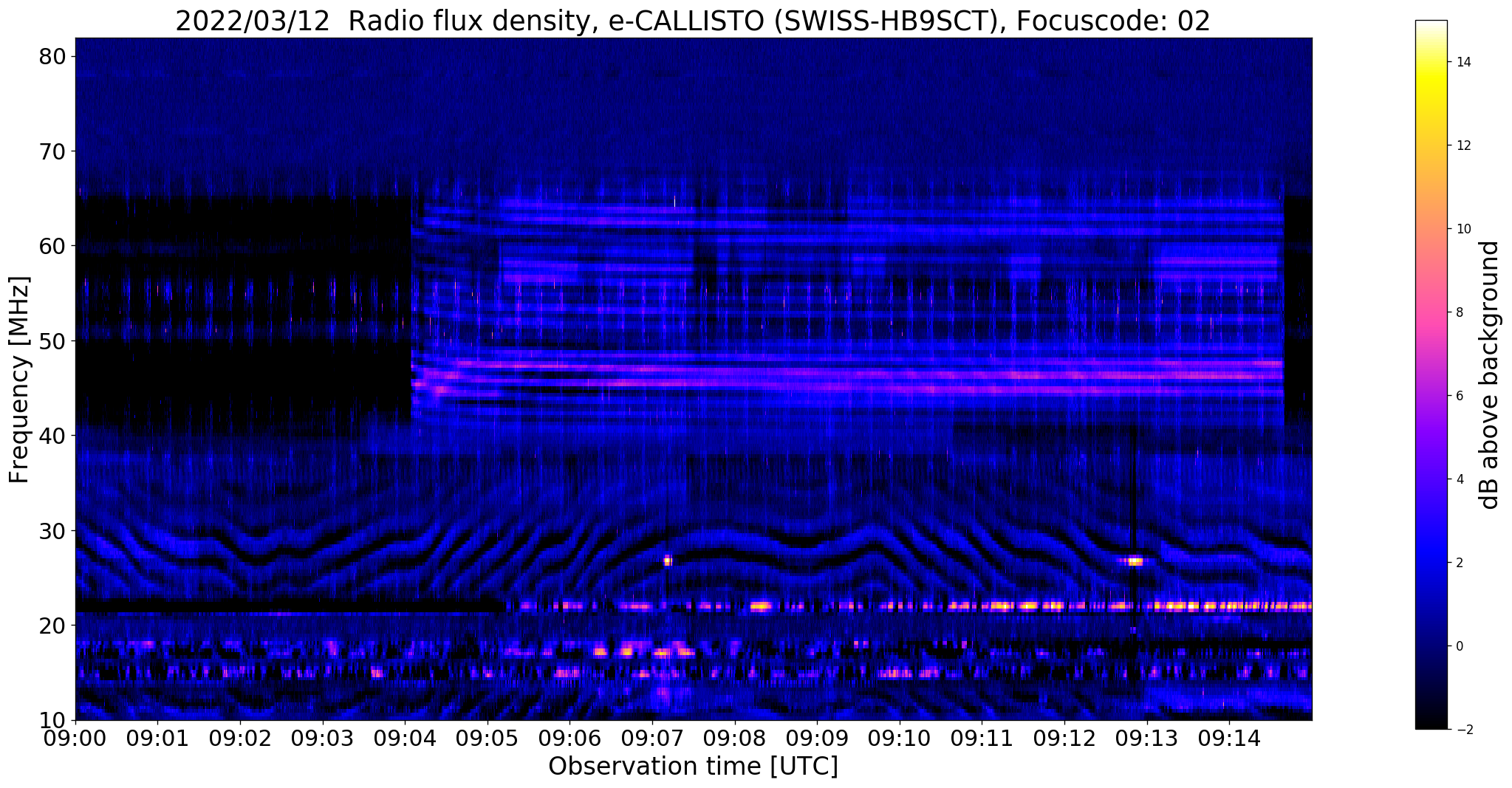Click the 09:04 time tick label
Viewport: 1512px width, 788px height.
coord(405,737)
